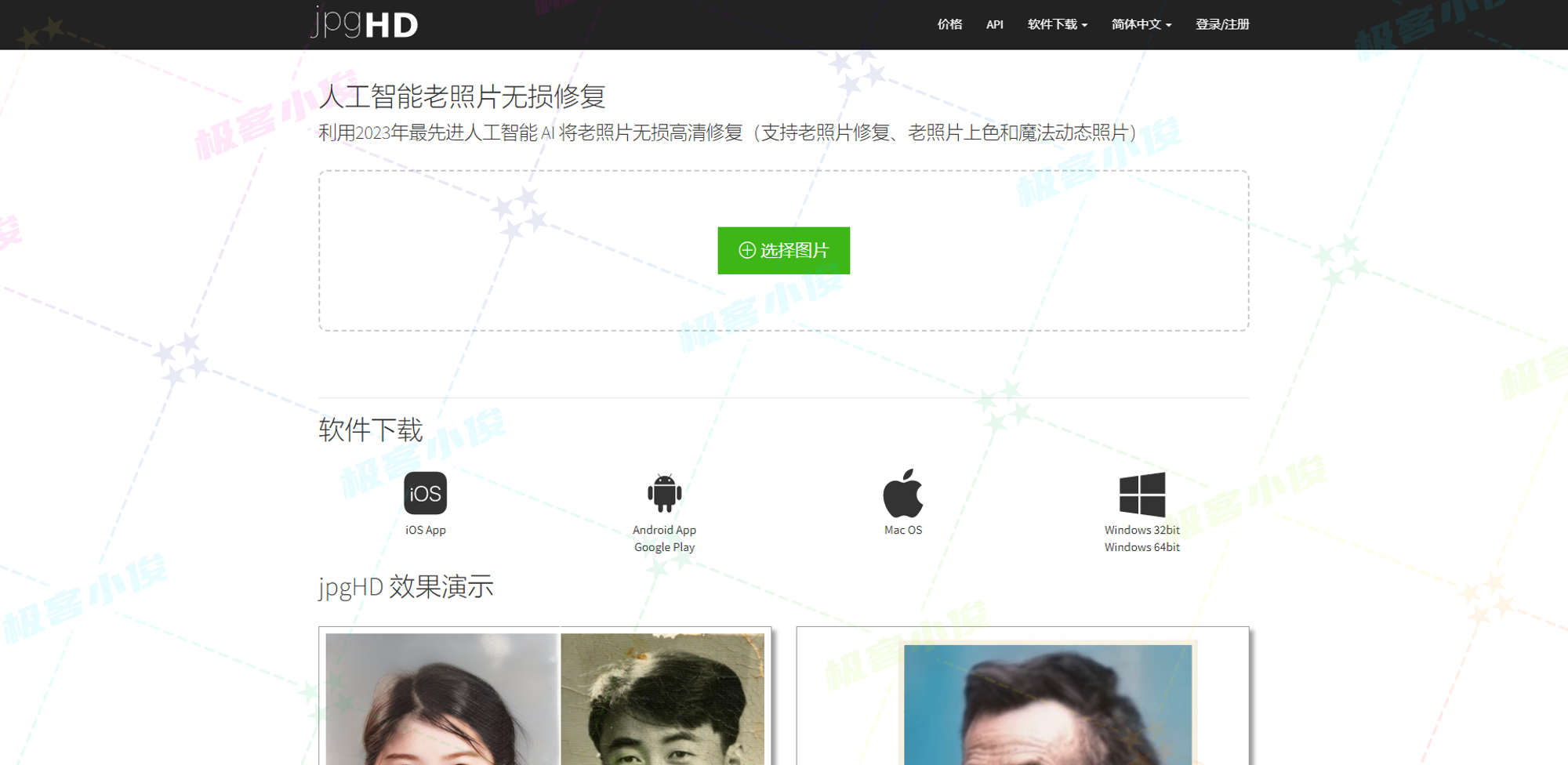This screenshot has height=765, width=1568.
Task: Expand the 简体中文 language dropdown
Action: (x=1142, y=24)
